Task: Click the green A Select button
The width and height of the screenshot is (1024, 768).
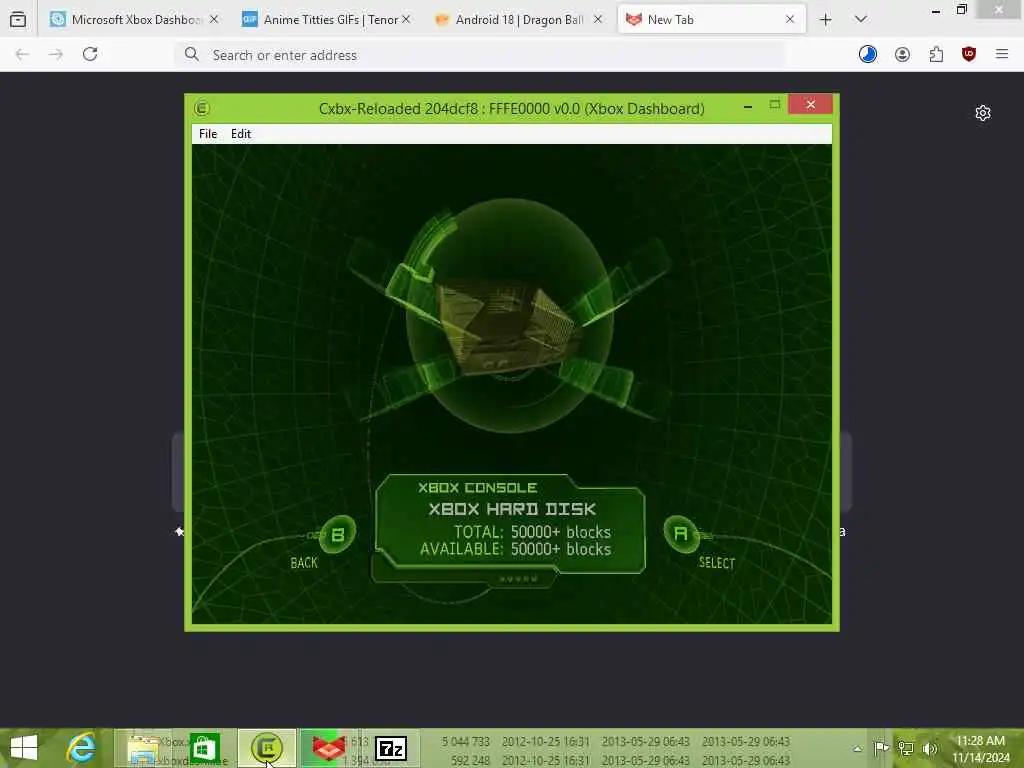Action: point(680,534)
